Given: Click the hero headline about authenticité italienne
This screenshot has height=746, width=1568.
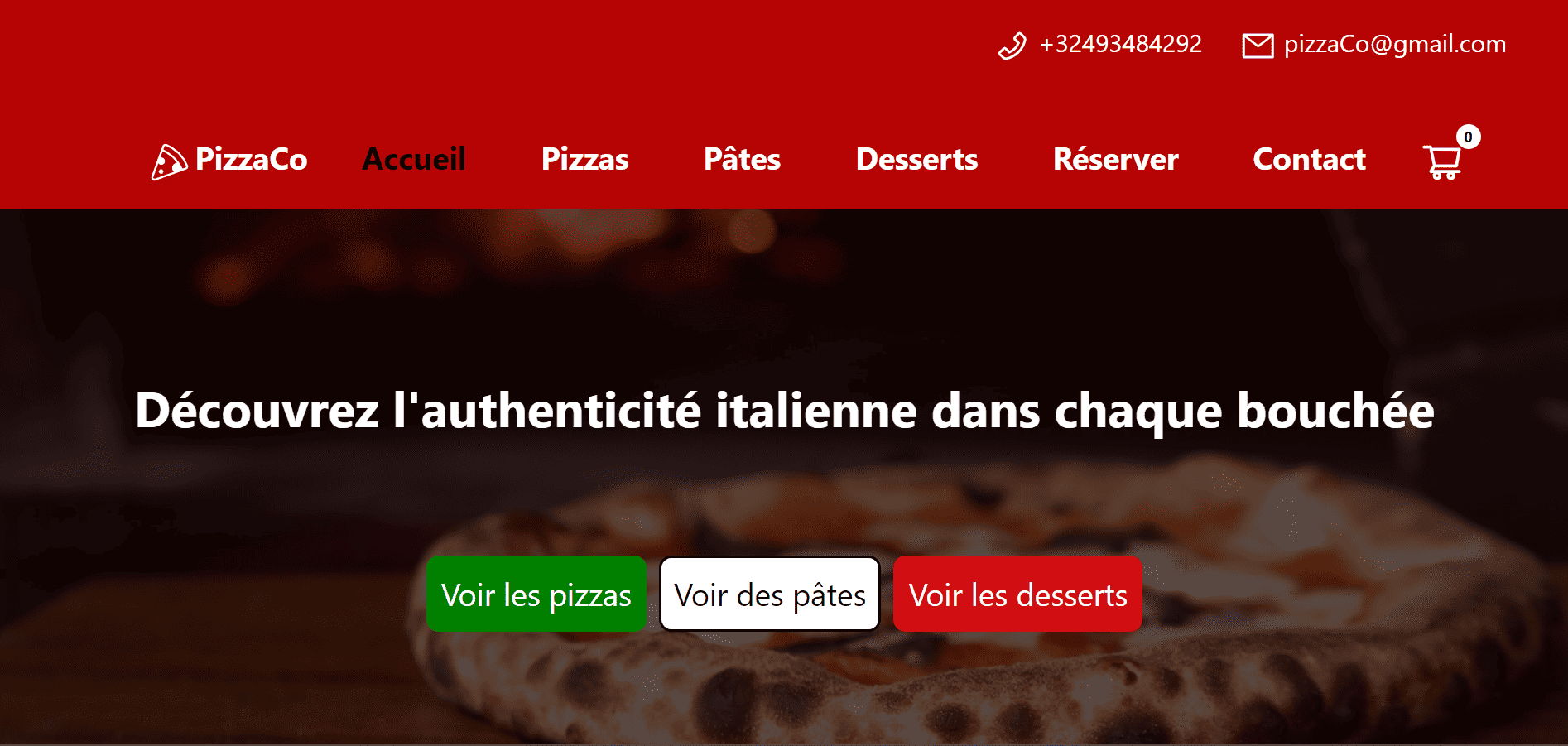Looking at the screenshot, I should click(784, 412).
